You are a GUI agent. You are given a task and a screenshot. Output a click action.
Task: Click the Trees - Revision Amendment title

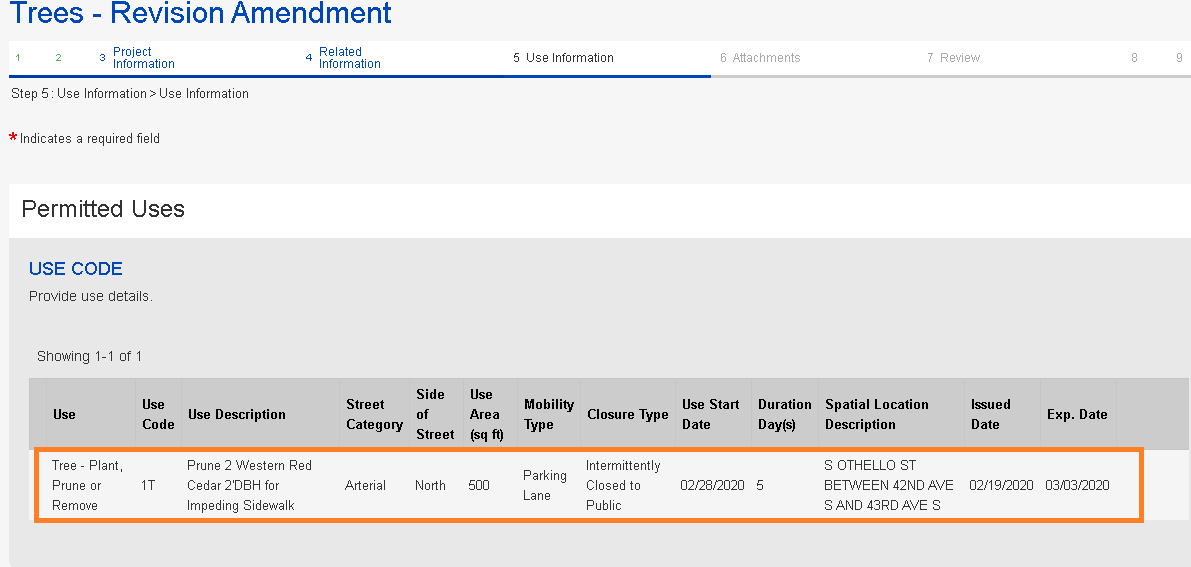pyautogui.click(x=200, y=14)
